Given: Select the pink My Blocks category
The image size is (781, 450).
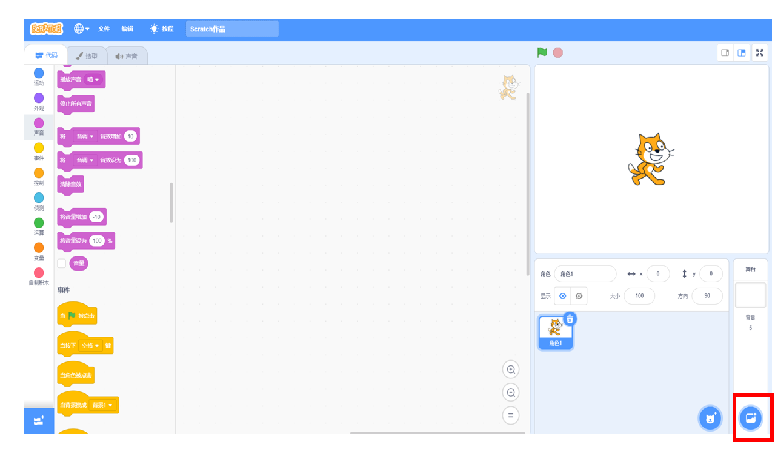Looking at the screenshot, I should [x=39, y=276].
